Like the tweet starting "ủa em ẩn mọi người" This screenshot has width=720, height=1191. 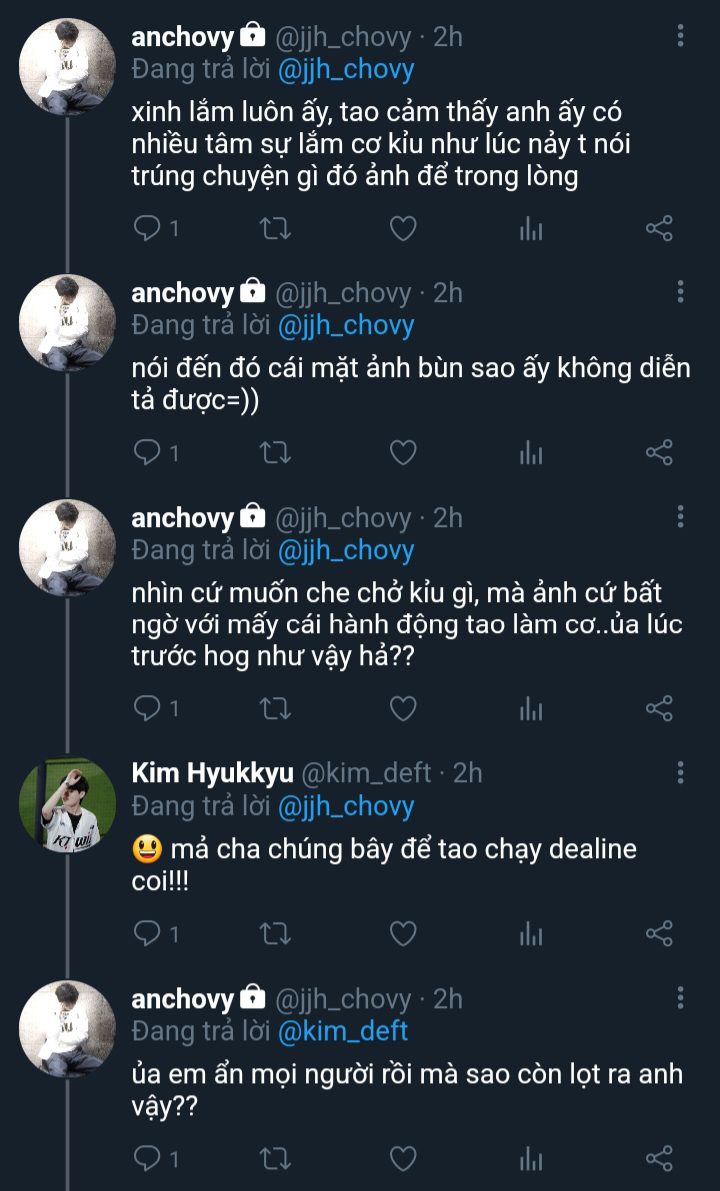click(402, 1159)
